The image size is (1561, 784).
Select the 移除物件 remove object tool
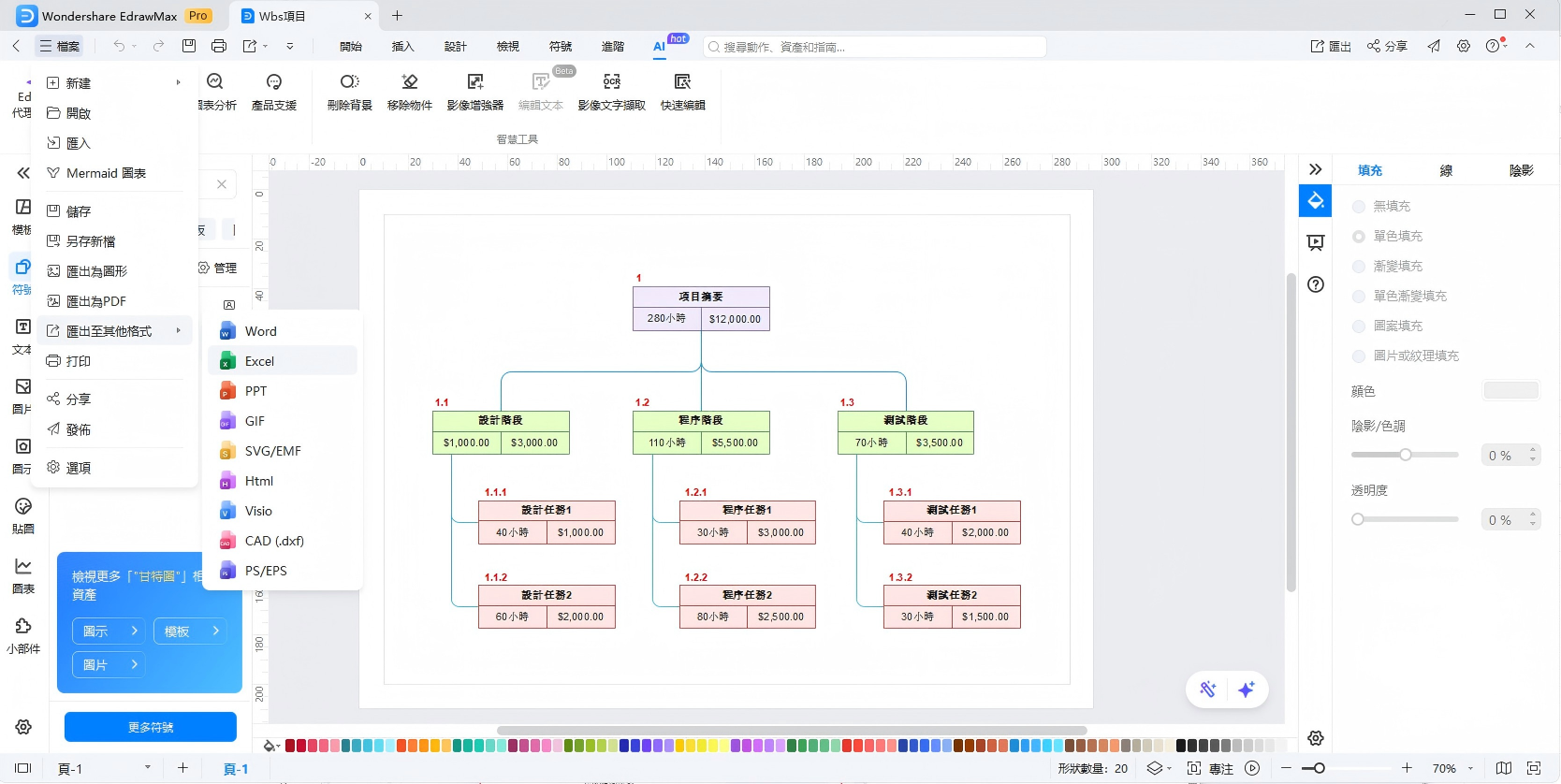[x=409, y=92]
